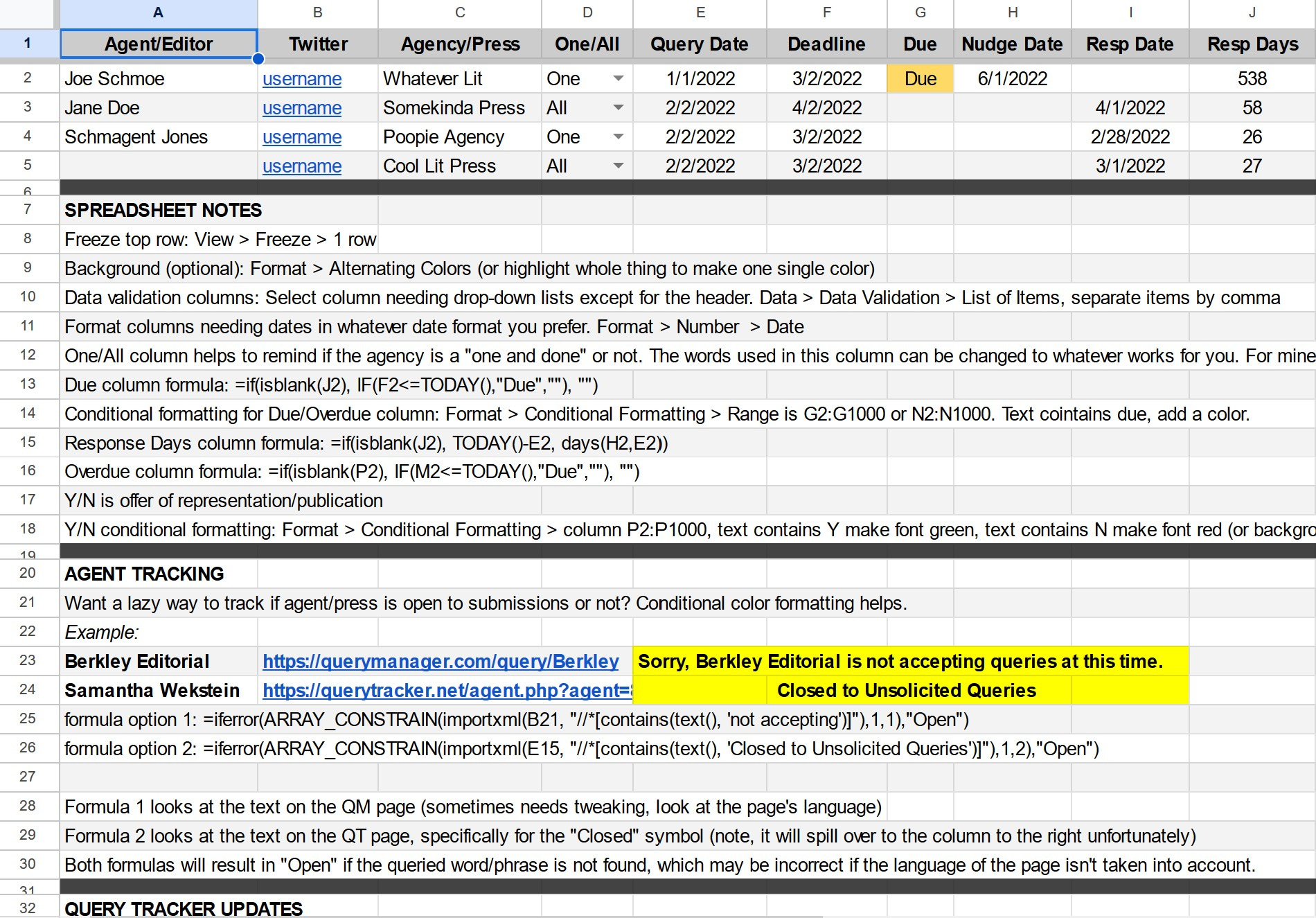Select row 27 header number
This screenshot has height=918, width=1316.
coord(28,777)
